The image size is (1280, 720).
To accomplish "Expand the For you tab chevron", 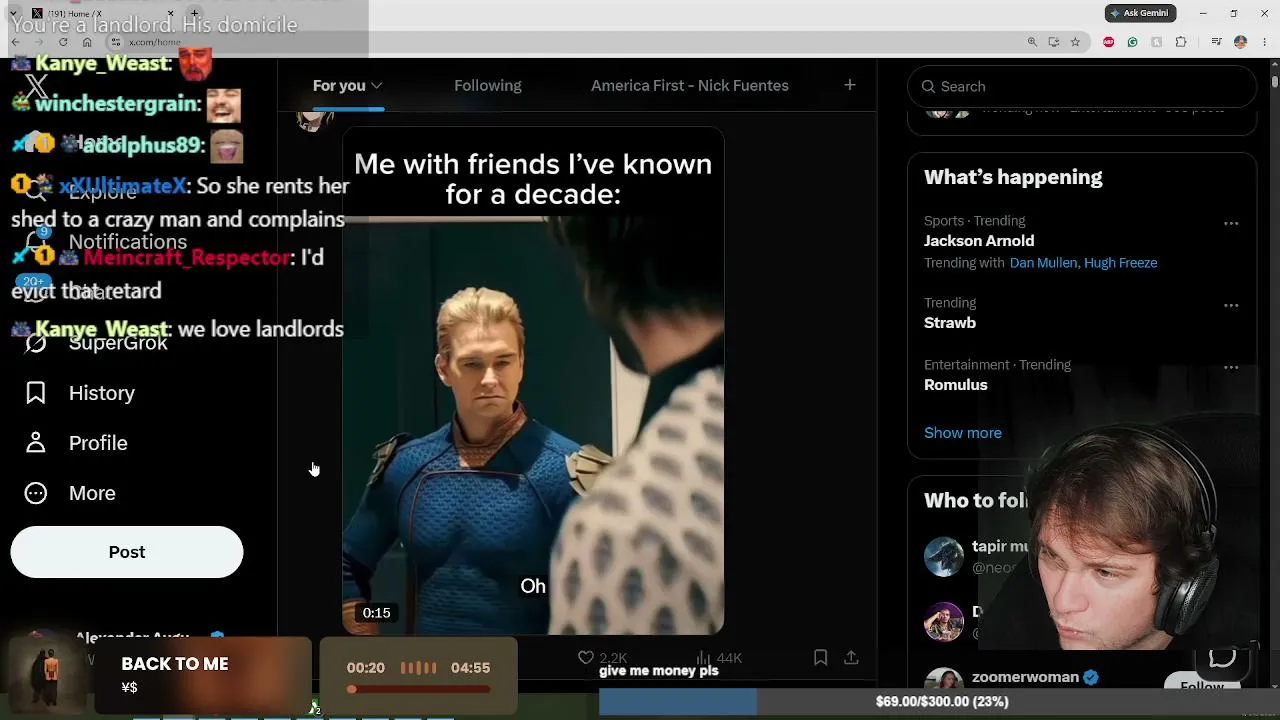I will 376,86.
